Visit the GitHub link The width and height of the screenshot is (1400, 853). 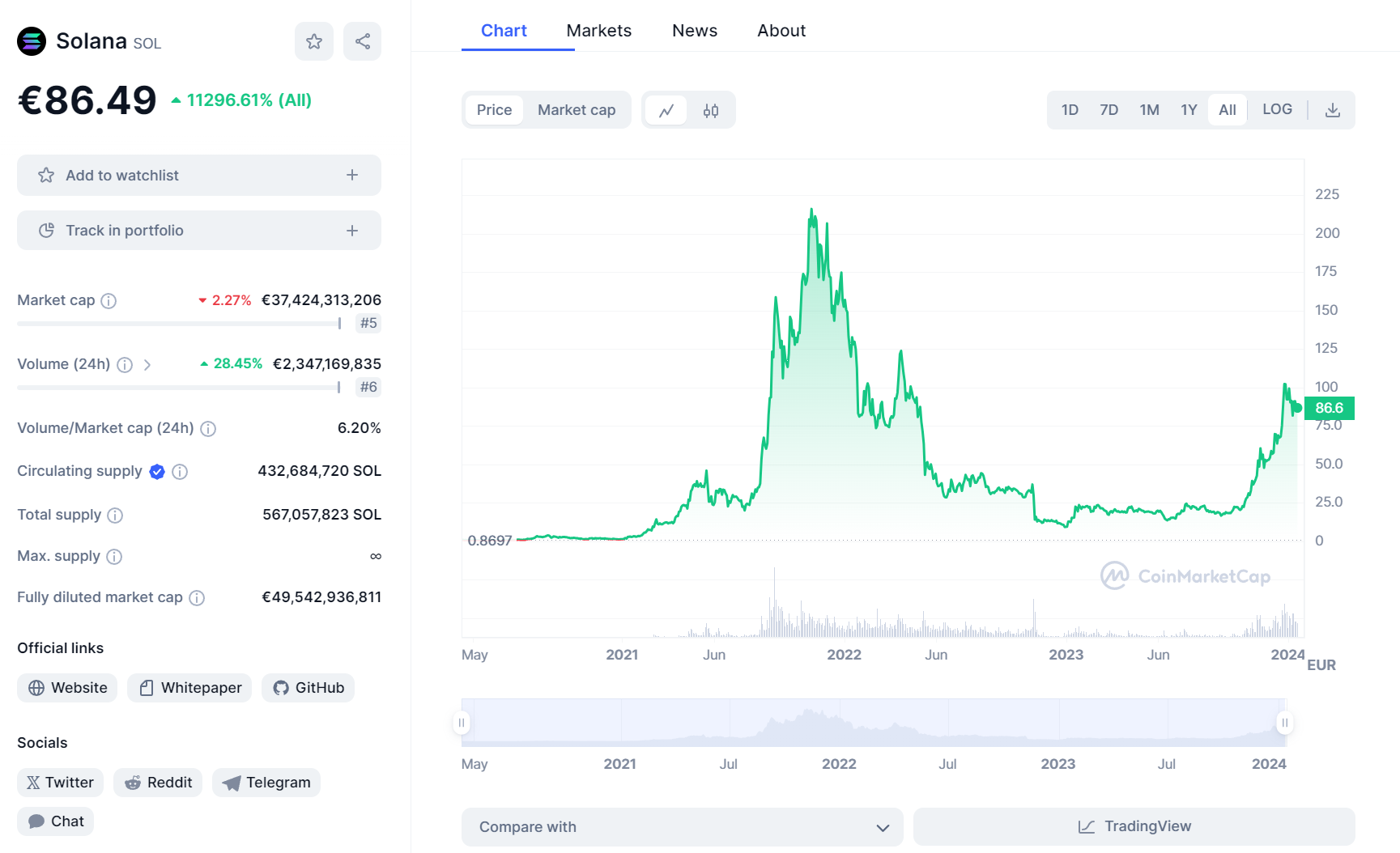tap(308, 688)
